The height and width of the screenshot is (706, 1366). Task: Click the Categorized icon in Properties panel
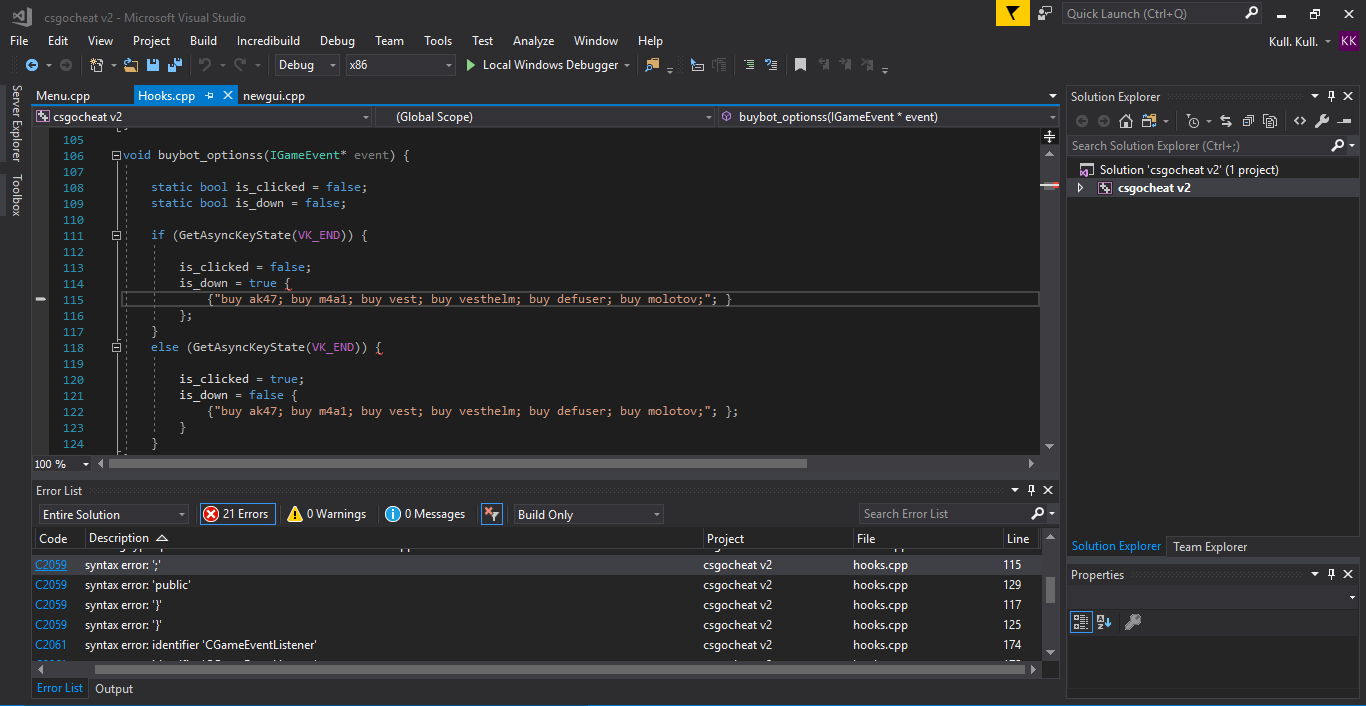click(x=1080, y=622)
